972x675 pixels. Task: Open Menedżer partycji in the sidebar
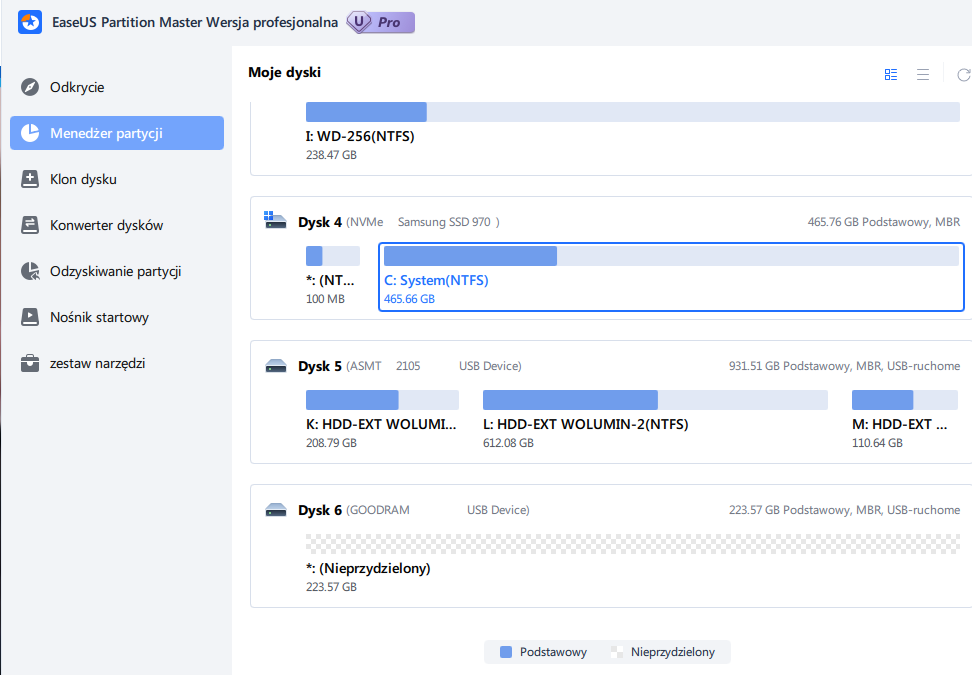point(117,133)
